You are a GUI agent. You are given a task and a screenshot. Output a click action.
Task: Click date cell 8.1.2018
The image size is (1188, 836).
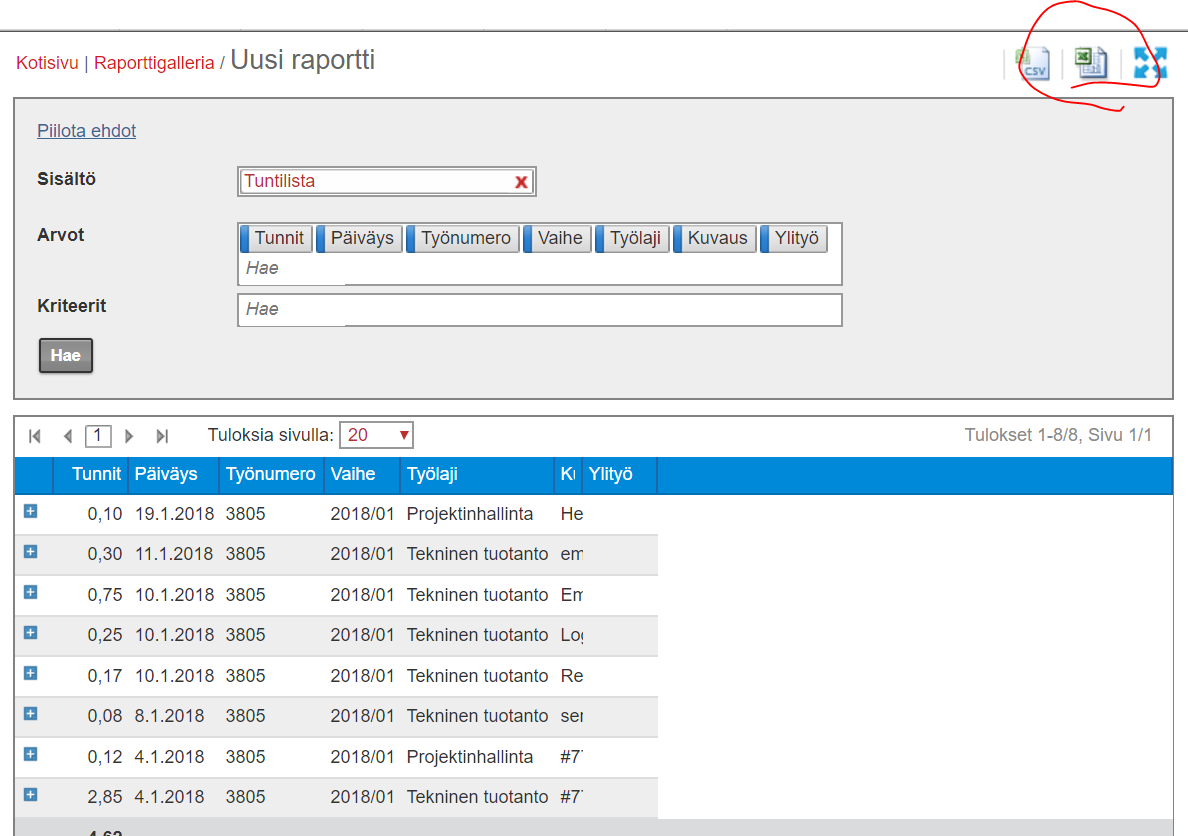click(x=170, y=716)
